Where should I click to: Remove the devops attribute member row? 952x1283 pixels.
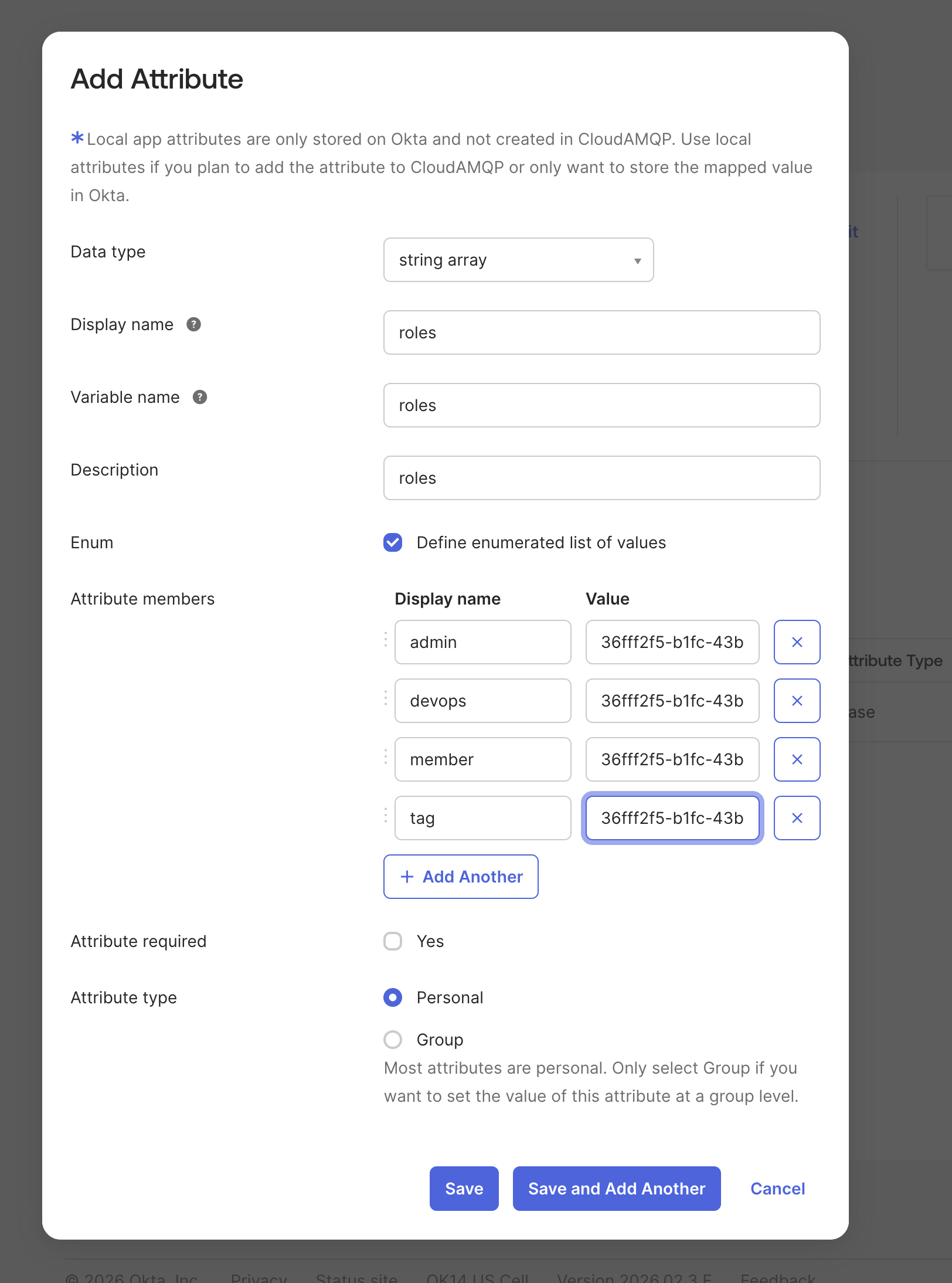pyautogui.click(x=797, y=701)
